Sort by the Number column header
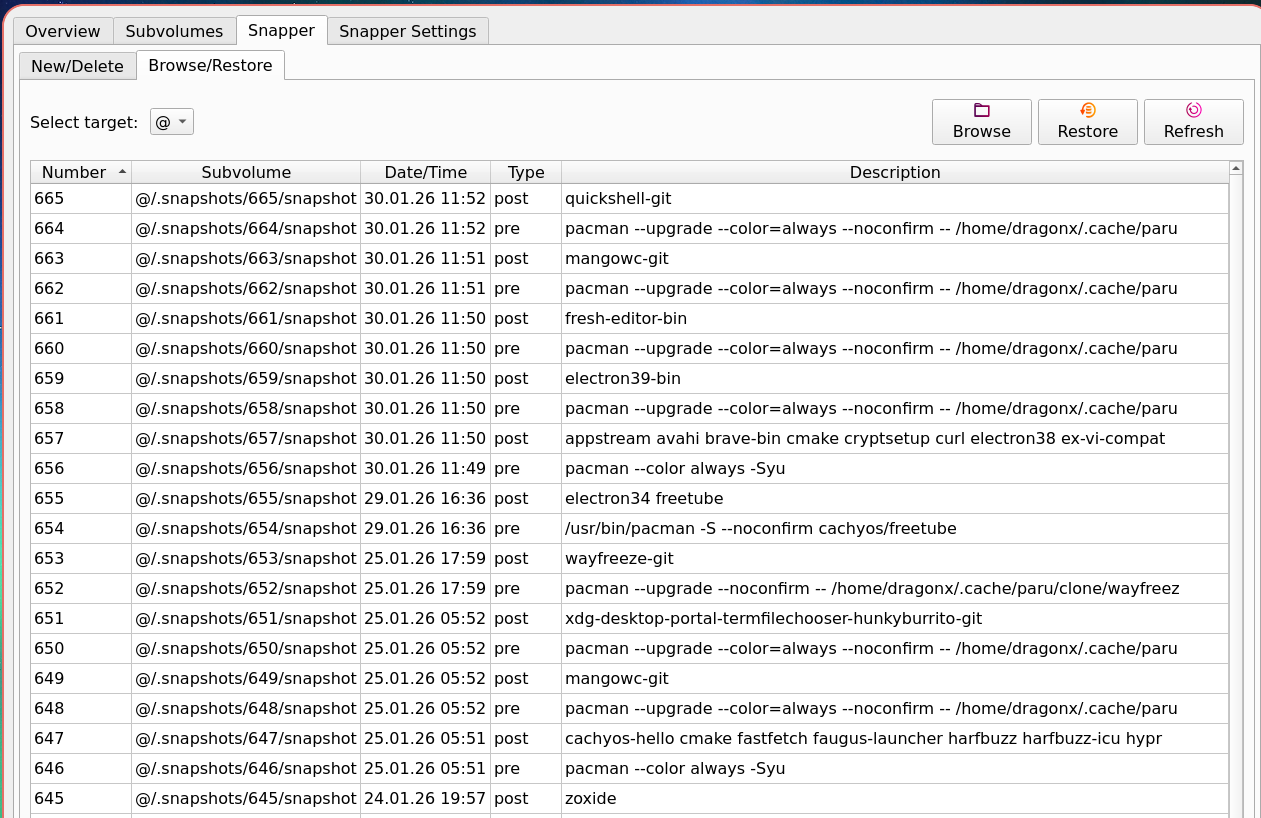 [x=81, y=172]
